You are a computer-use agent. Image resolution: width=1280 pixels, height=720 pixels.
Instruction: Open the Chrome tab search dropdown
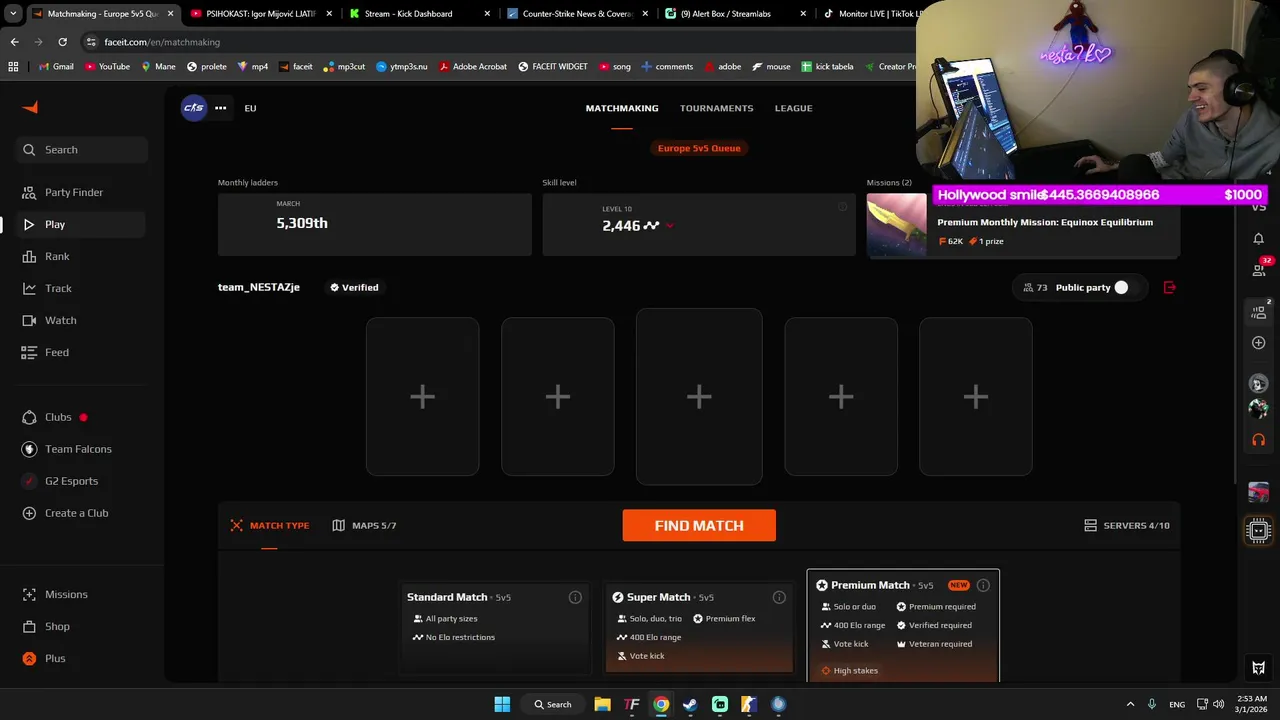point(13,14)
